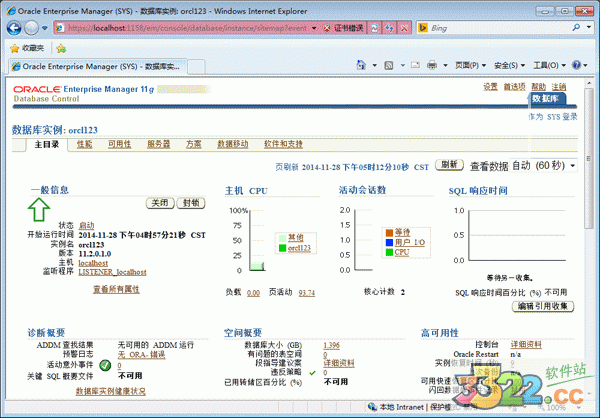This screenshot has width=600, height=418.
Task: Open the print dropdown arrow
Action: 445,65
